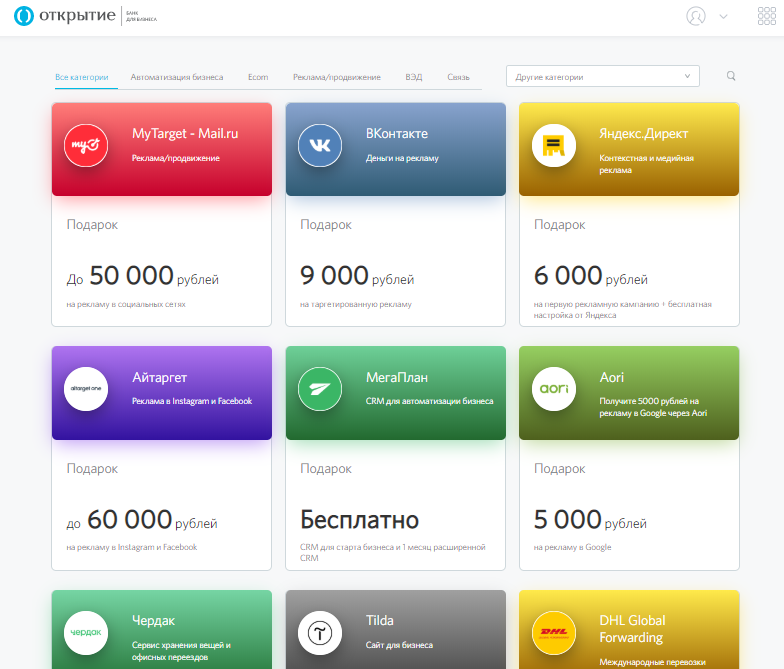This screenshot has width=784, height=669.
Task: Expand the profile menu chevron
Action: [723, 16]
